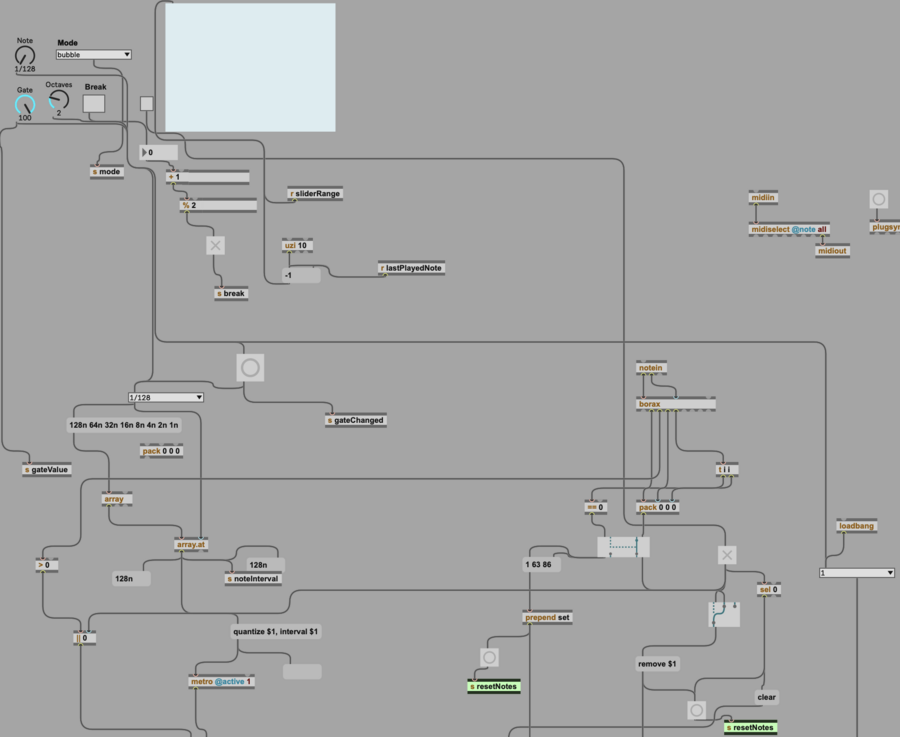This screenshot has height=737, width=900.
Task: Click the Gate dial
Action: pyautogui.click(x=25, y=104)
